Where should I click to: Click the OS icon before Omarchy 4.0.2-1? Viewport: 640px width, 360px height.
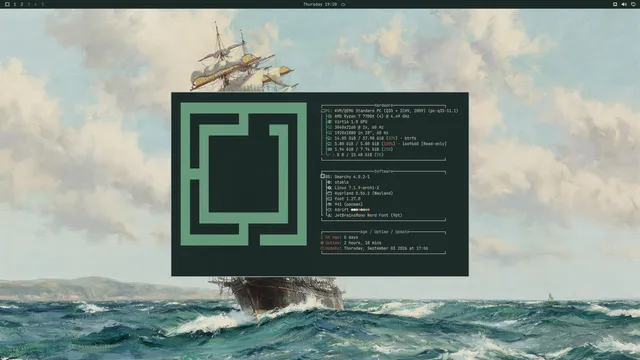tap(322, 176)
